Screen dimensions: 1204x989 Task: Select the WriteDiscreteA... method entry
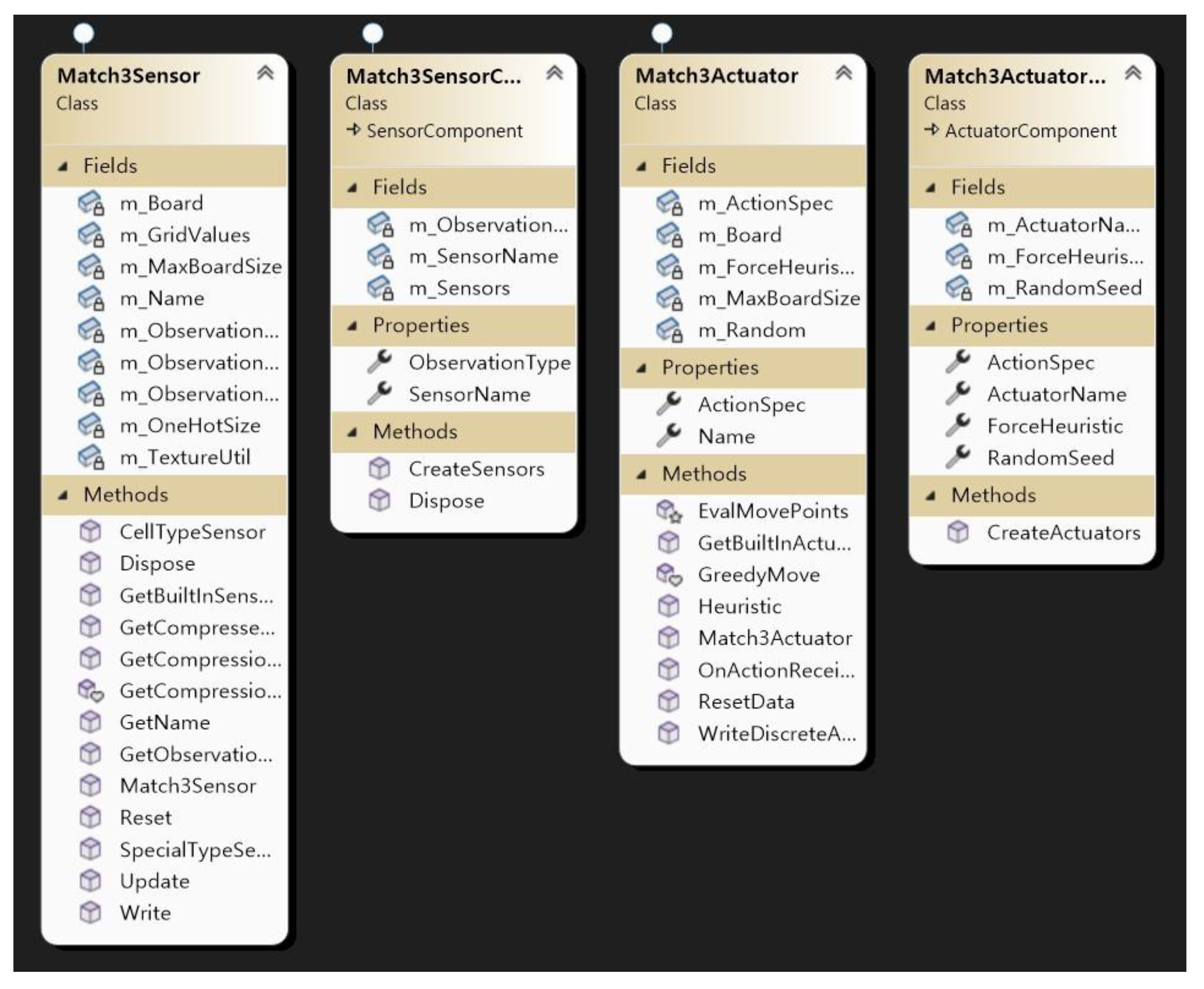[x=777, y=734]
